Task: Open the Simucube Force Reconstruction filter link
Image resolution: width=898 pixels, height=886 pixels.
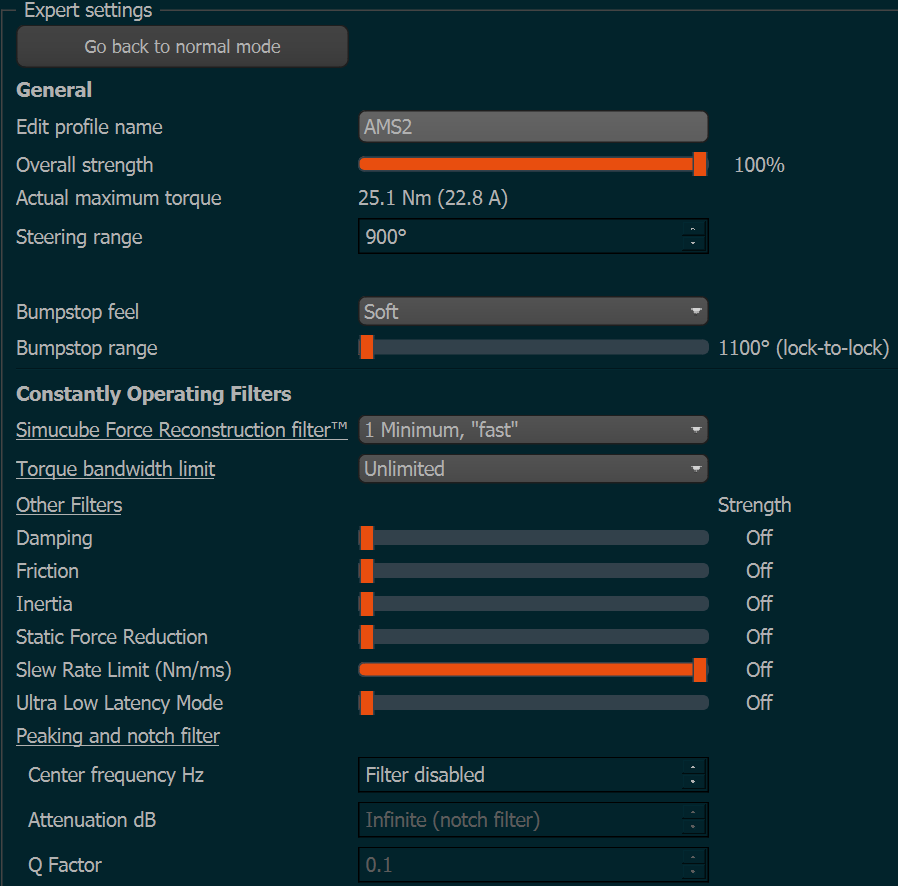Action: [x=181, y=430]
